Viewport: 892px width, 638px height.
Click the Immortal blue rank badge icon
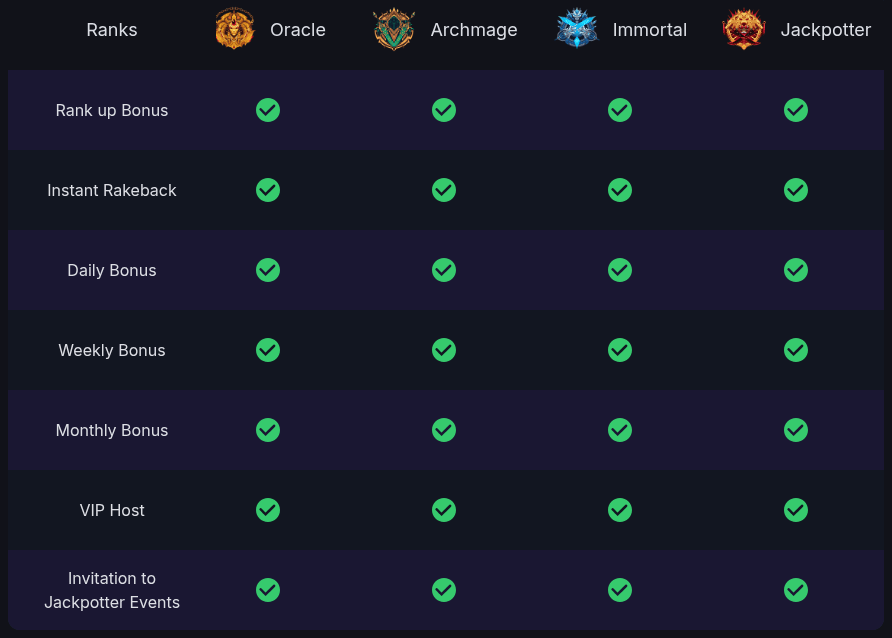577,29
